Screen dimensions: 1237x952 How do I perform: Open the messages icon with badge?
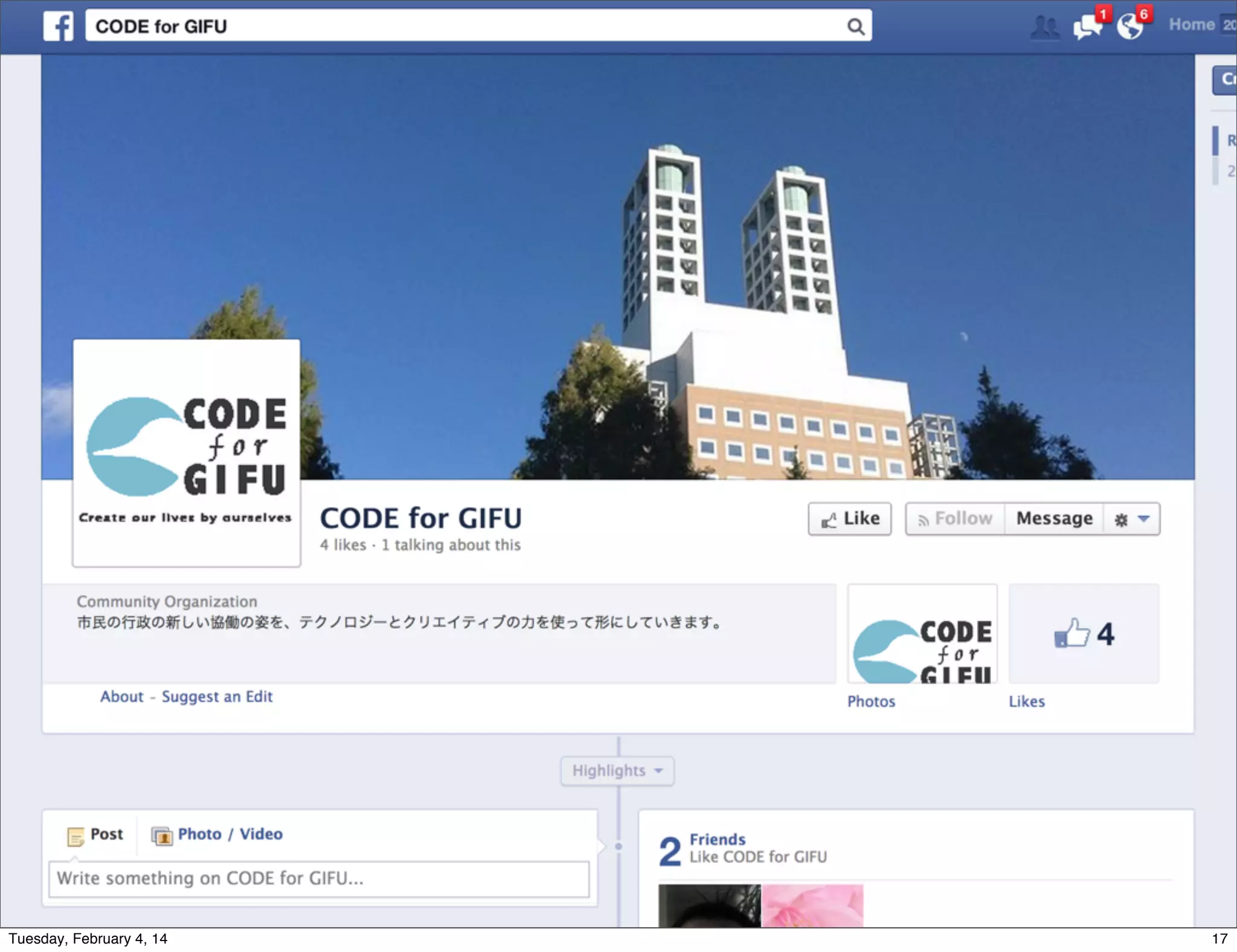[x=1087, y=26]
